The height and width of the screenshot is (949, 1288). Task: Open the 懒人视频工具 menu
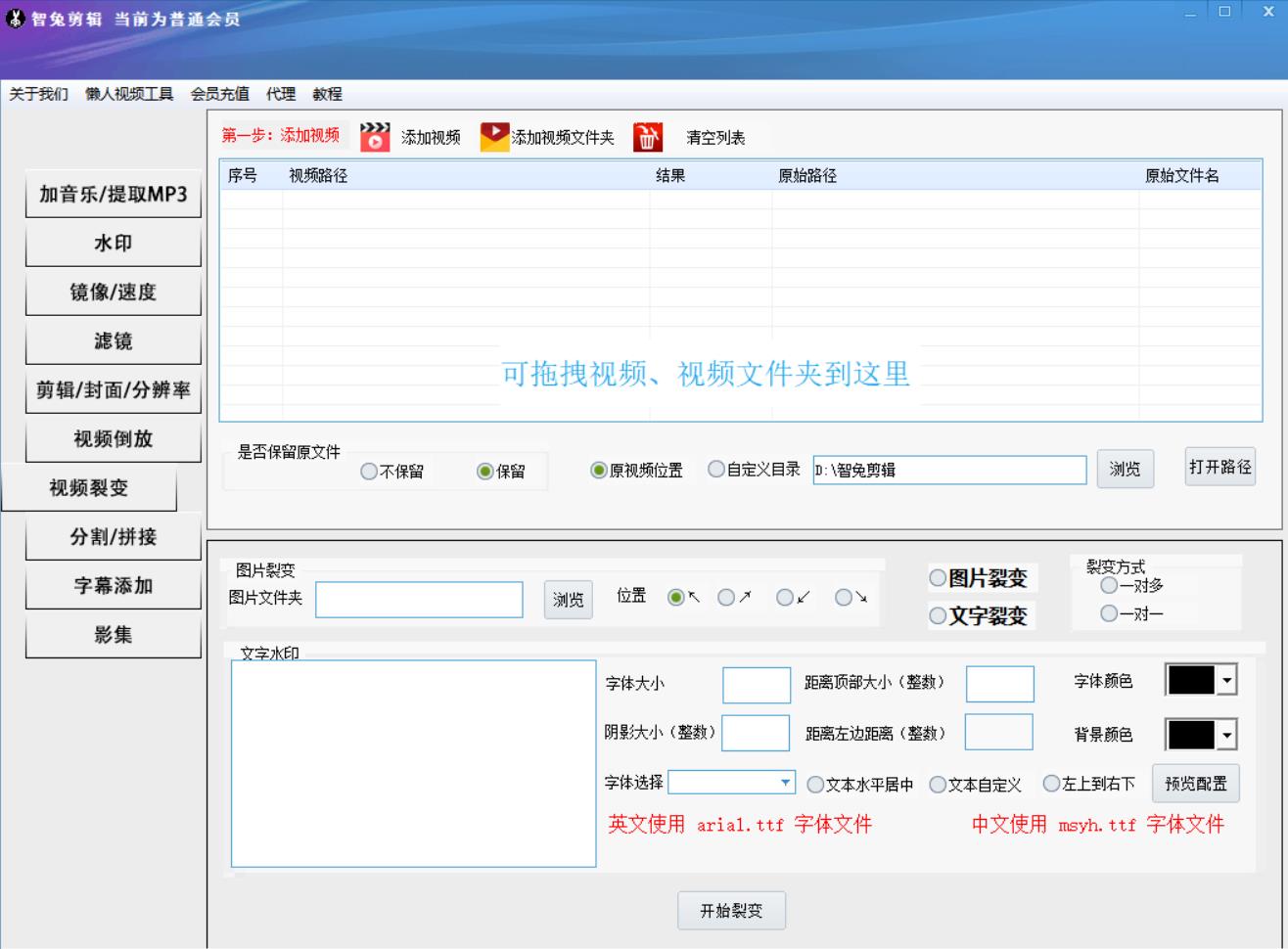[x=129, y=94]
